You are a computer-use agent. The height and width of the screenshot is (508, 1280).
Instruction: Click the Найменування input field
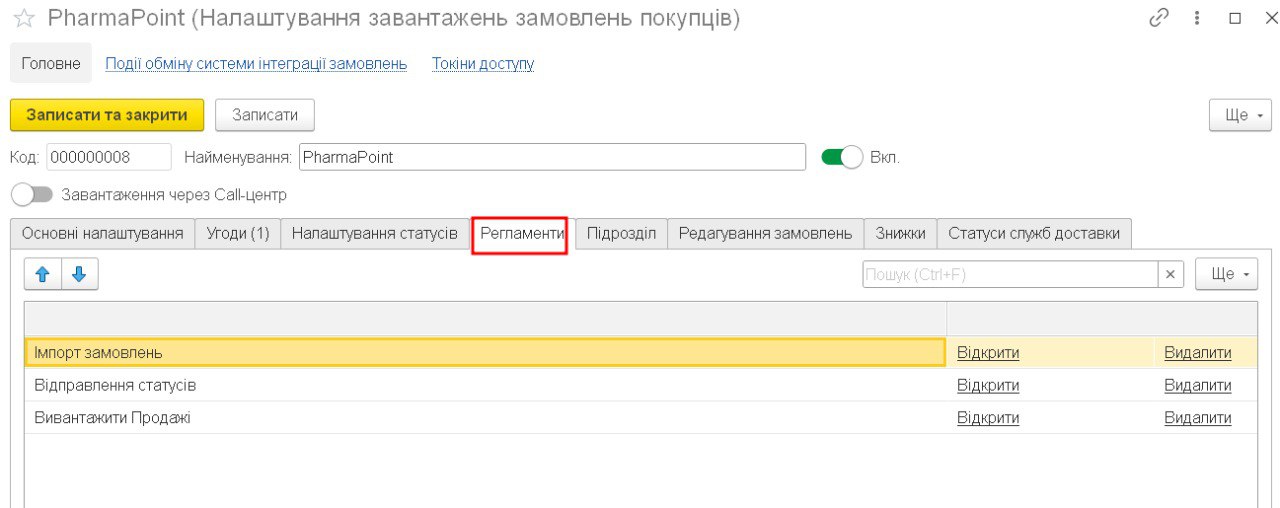click(552, 158)
